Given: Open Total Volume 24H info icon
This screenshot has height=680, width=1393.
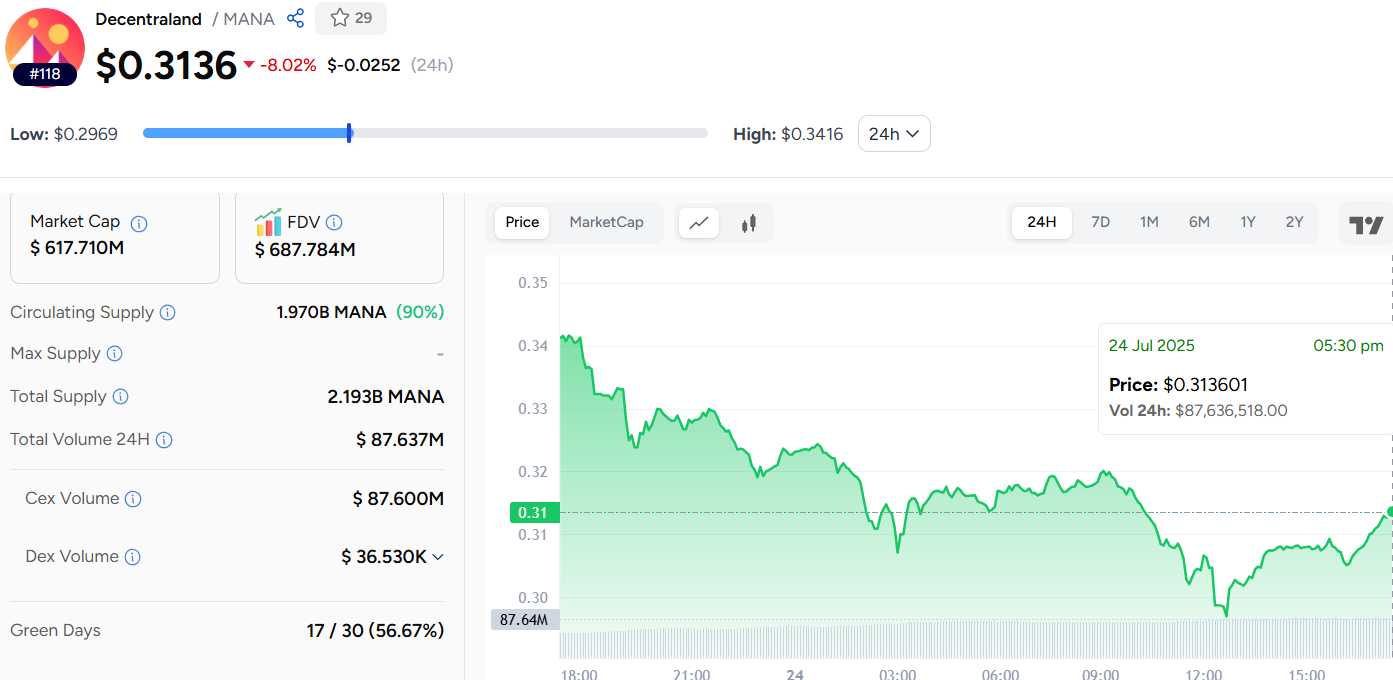Looking at the screenshot, I should tap(164, 440).
